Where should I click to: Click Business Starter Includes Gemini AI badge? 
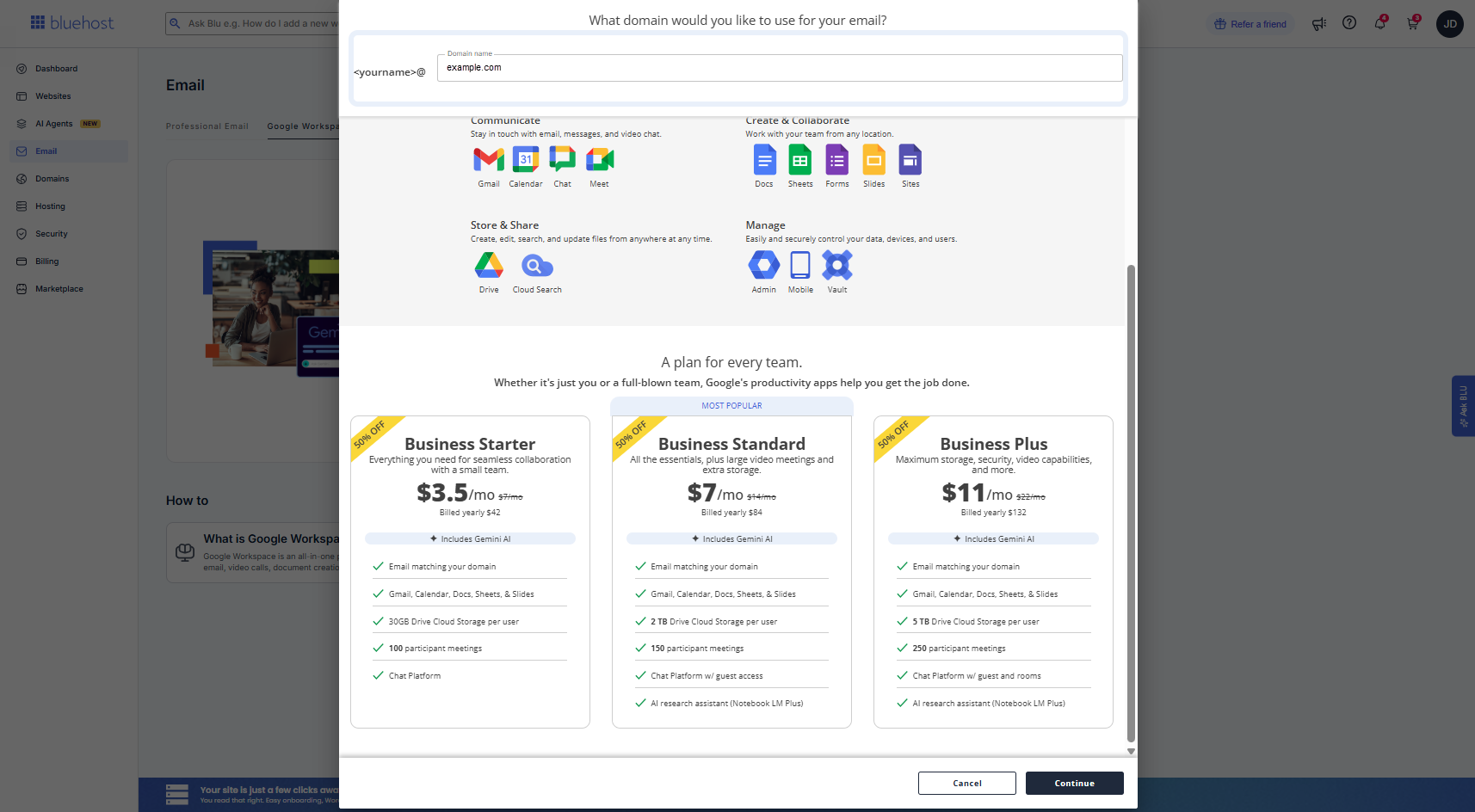pos(470,538)
